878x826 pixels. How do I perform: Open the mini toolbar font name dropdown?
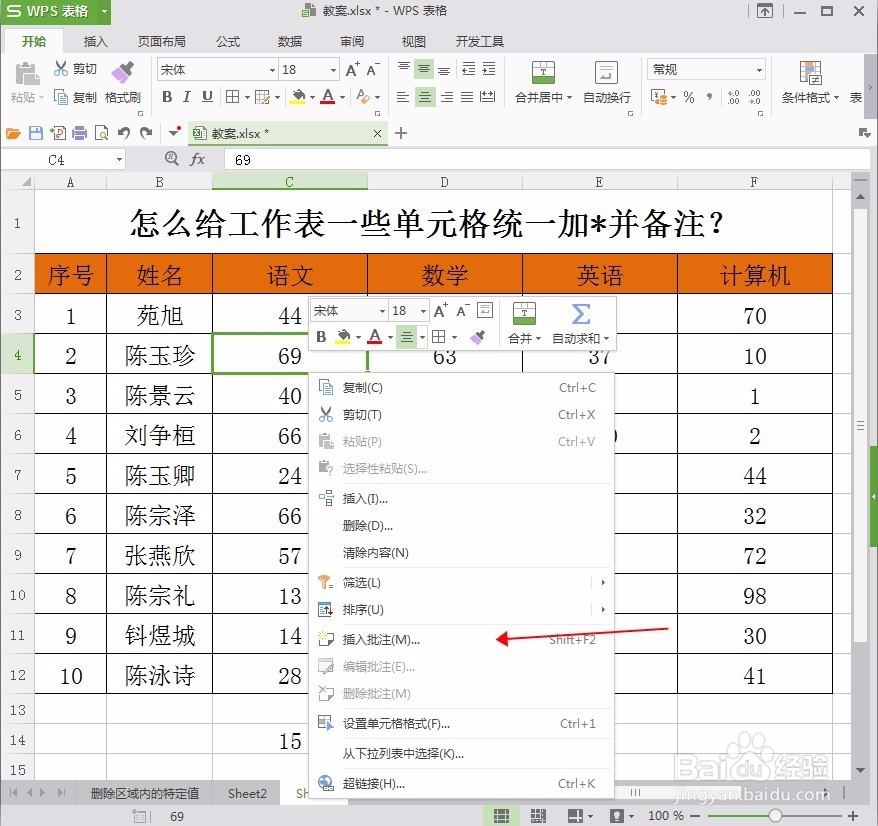click(382, 311)
